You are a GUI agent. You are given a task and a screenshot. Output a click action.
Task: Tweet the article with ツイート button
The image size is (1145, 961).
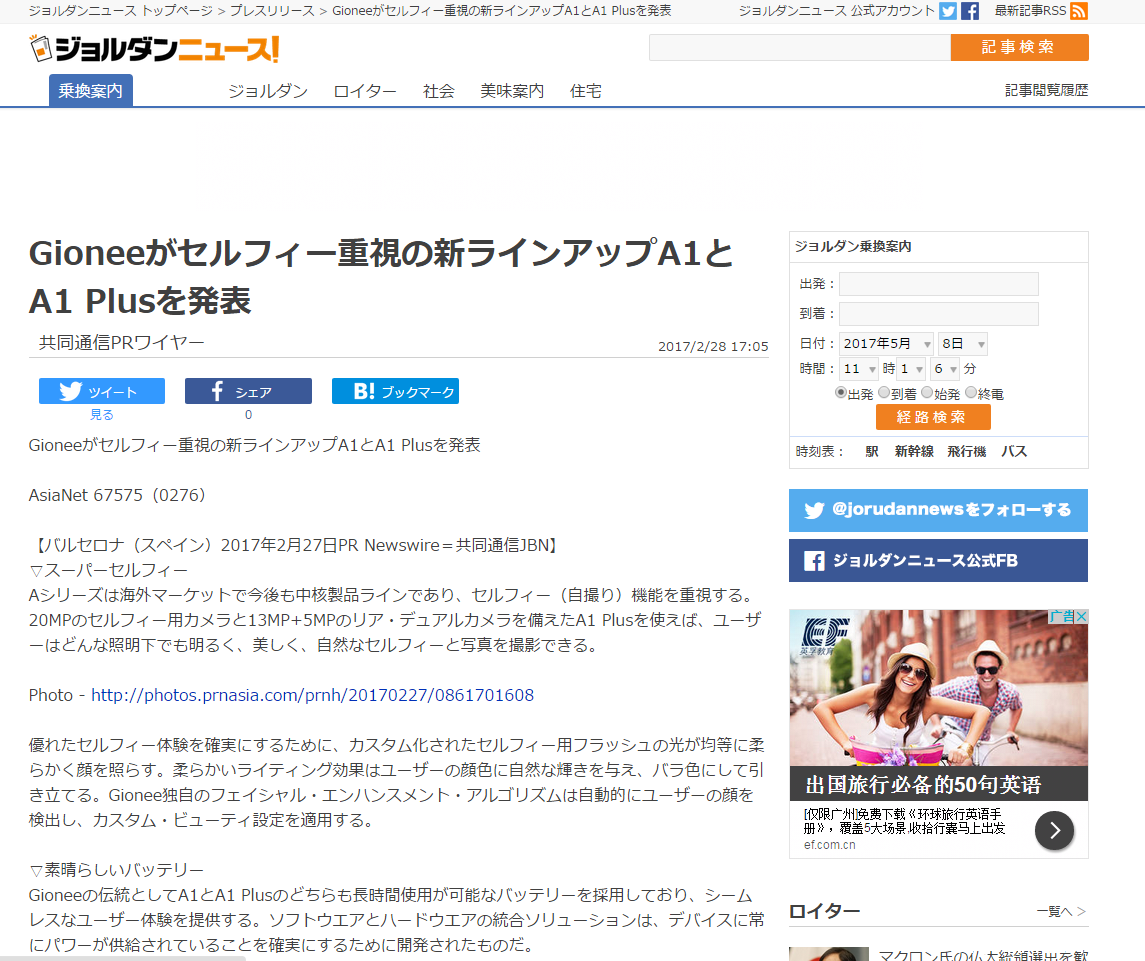point(102,391)
